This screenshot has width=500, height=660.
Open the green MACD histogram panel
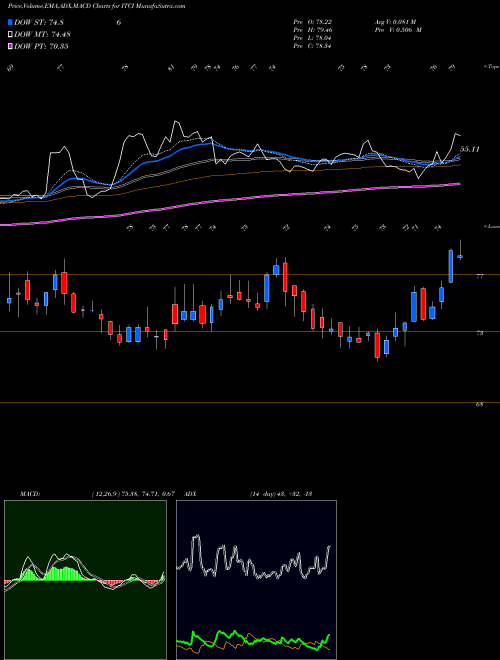(85, 580)
